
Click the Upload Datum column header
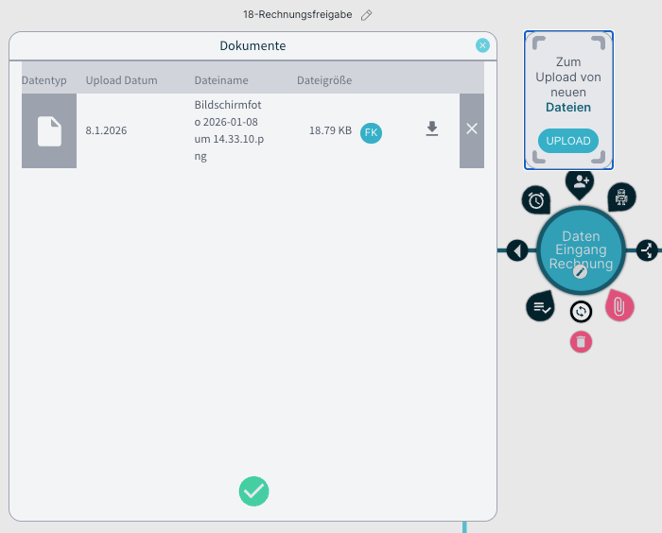[121, 80]
